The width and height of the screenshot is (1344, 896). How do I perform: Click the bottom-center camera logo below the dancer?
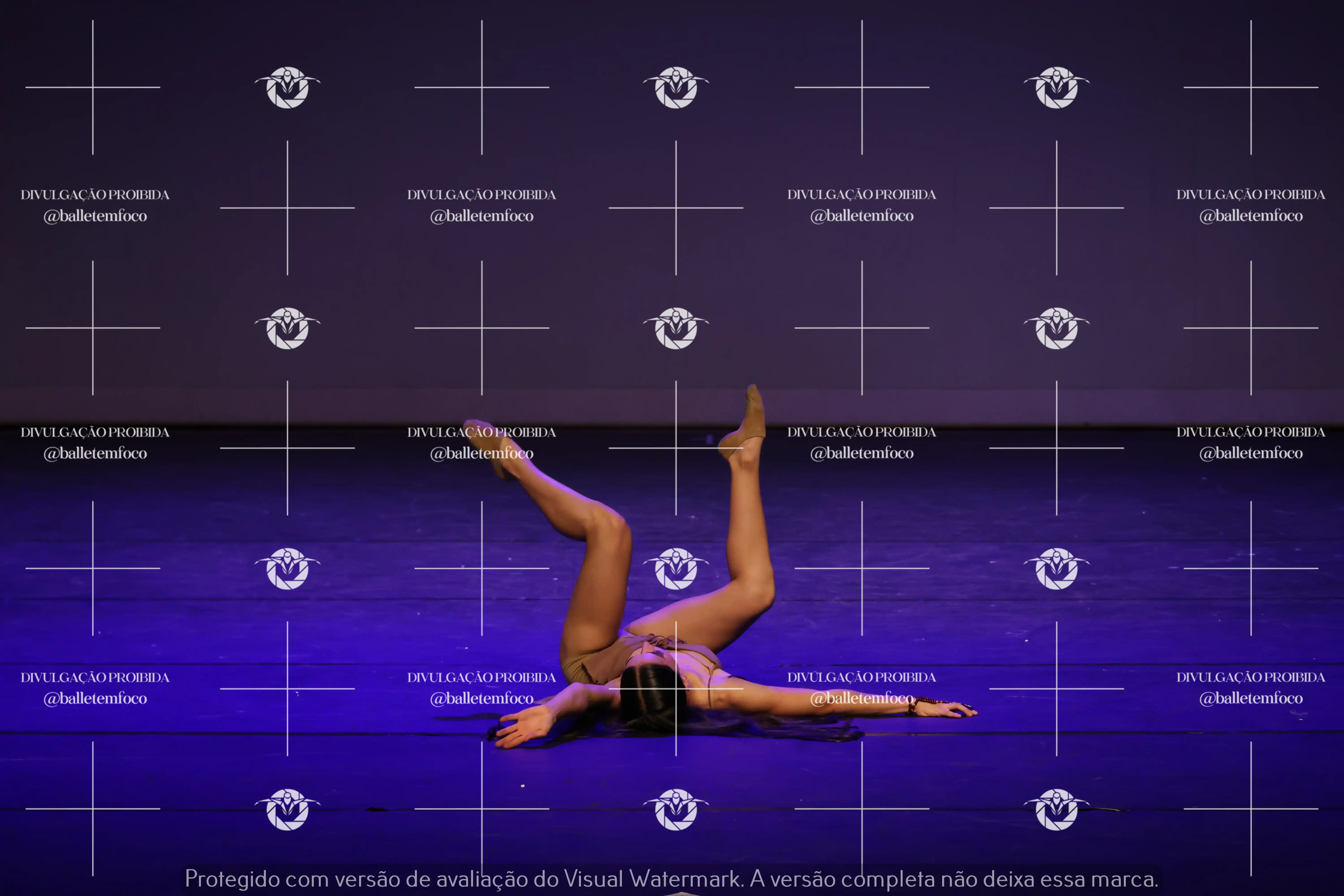pyautogui.click(x=676, y=809)
